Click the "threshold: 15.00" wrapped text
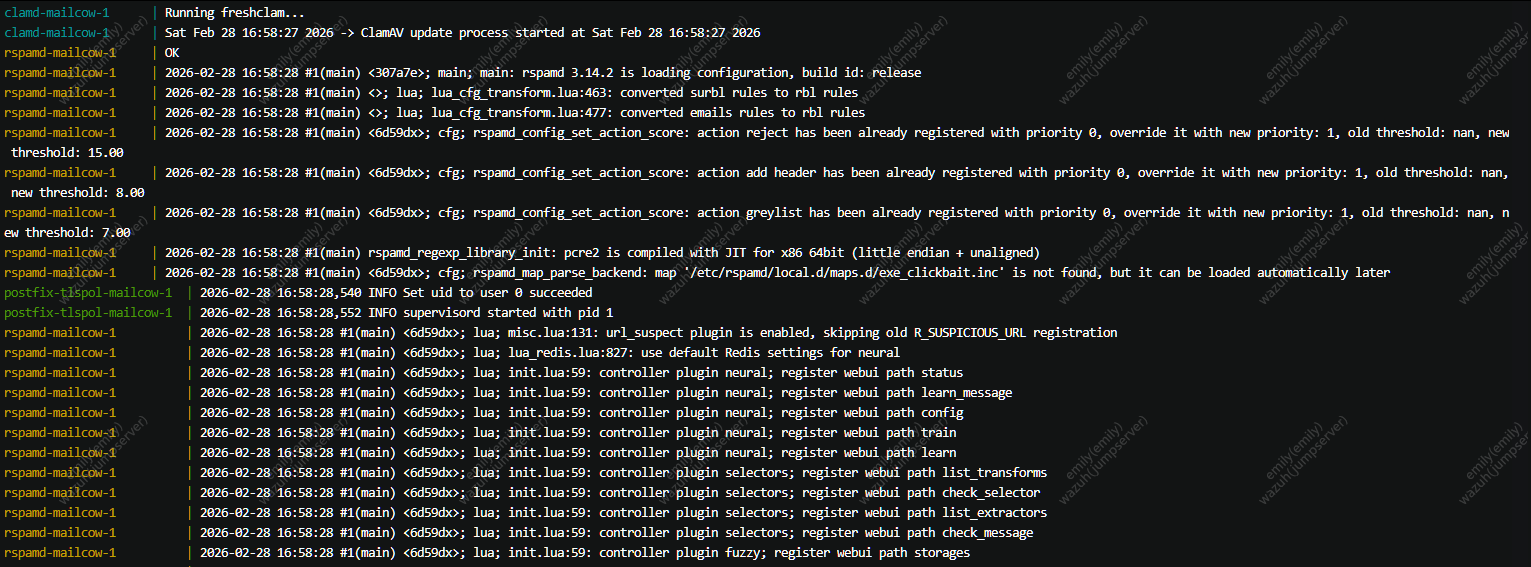This screenshot has height=567, width=1531. click(x=67, y=153)
